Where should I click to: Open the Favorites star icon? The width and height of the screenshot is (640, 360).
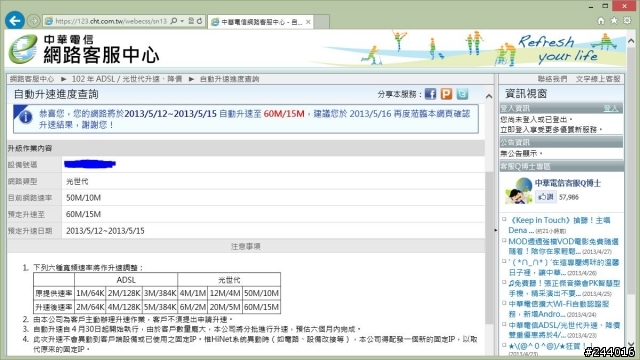click(614, 20)
